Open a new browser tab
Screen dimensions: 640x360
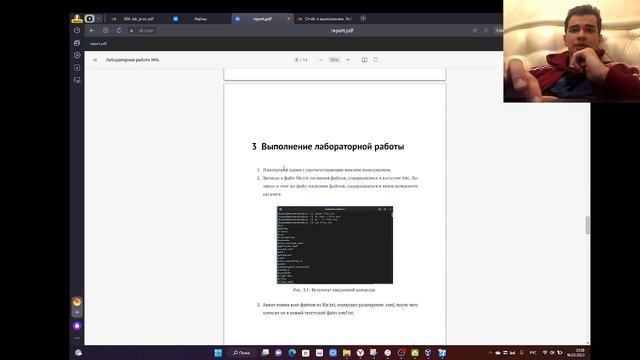(x=363, y=18)
